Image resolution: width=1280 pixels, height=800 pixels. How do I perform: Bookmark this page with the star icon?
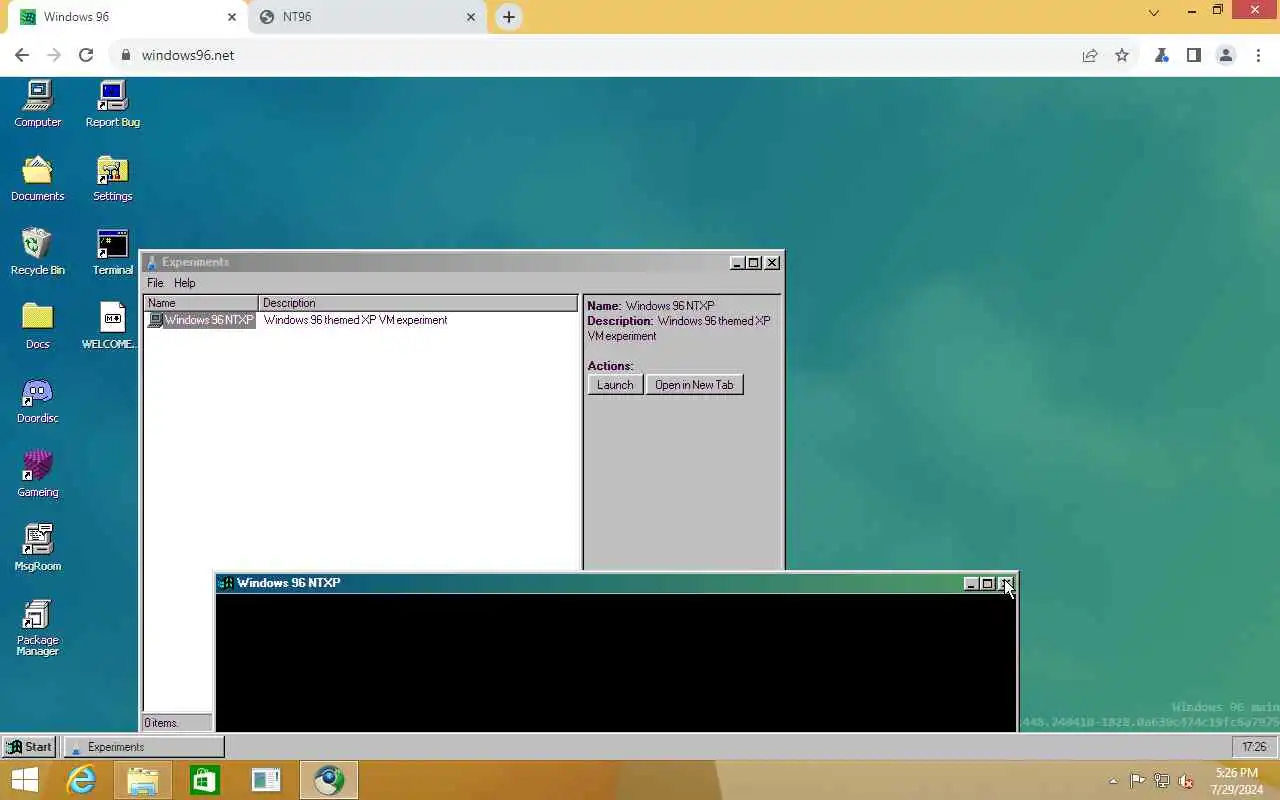pos(1122,55)
